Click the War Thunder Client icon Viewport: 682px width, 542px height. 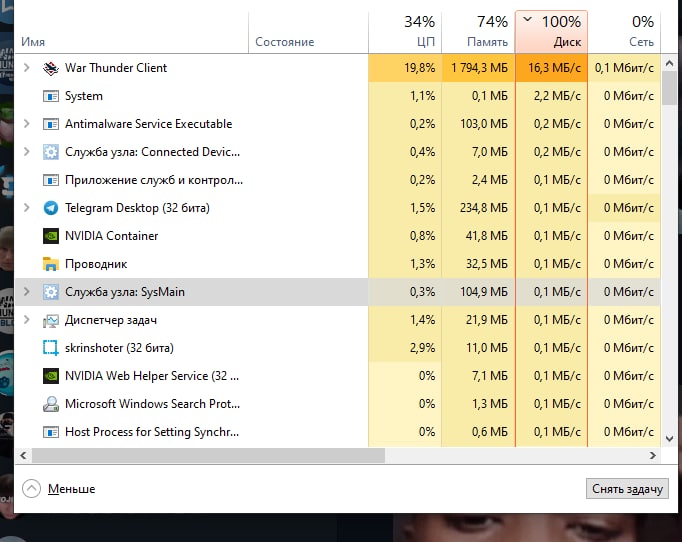click(x=51, y=68)
